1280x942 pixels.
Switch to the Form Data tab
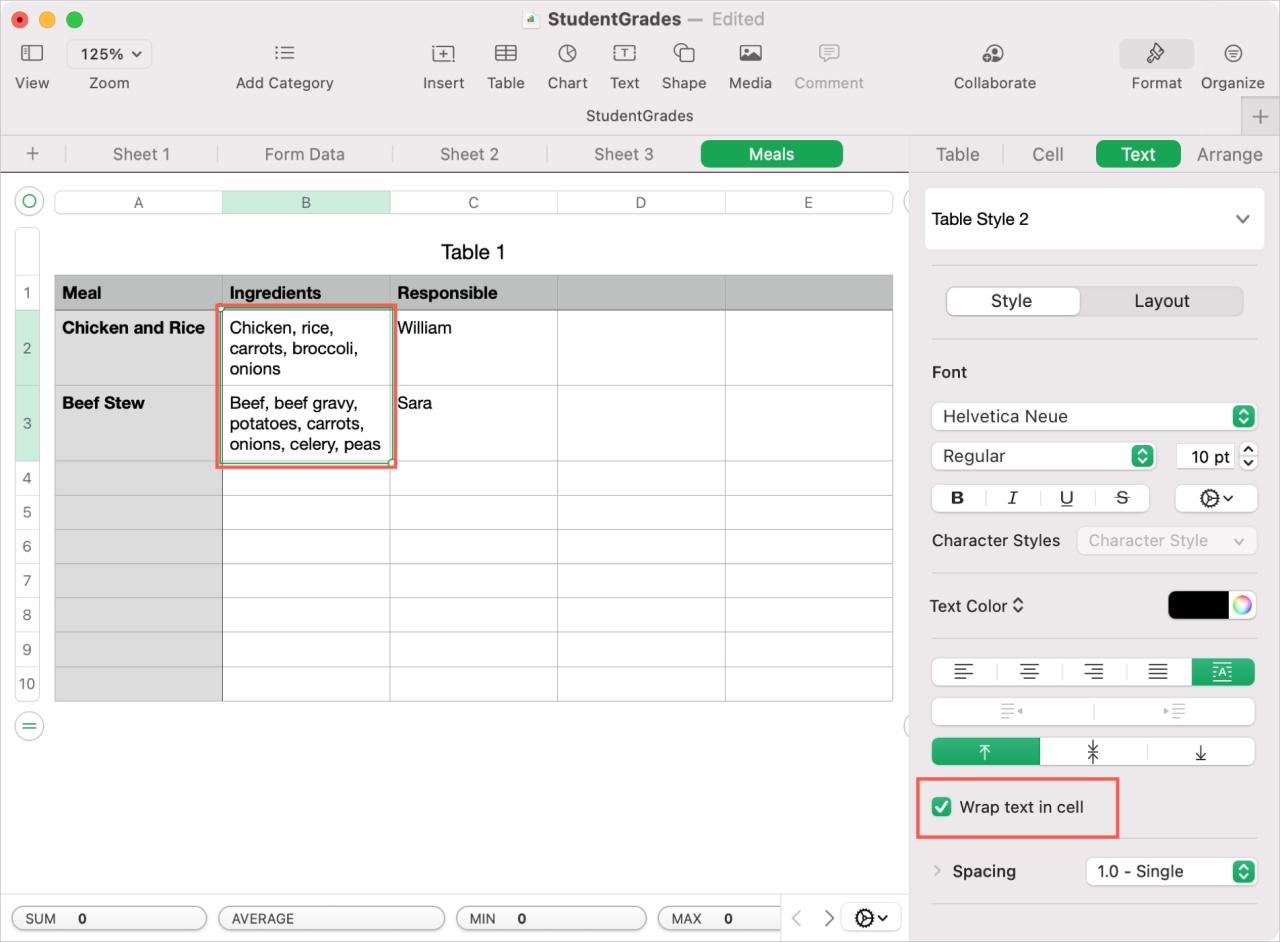305,154
